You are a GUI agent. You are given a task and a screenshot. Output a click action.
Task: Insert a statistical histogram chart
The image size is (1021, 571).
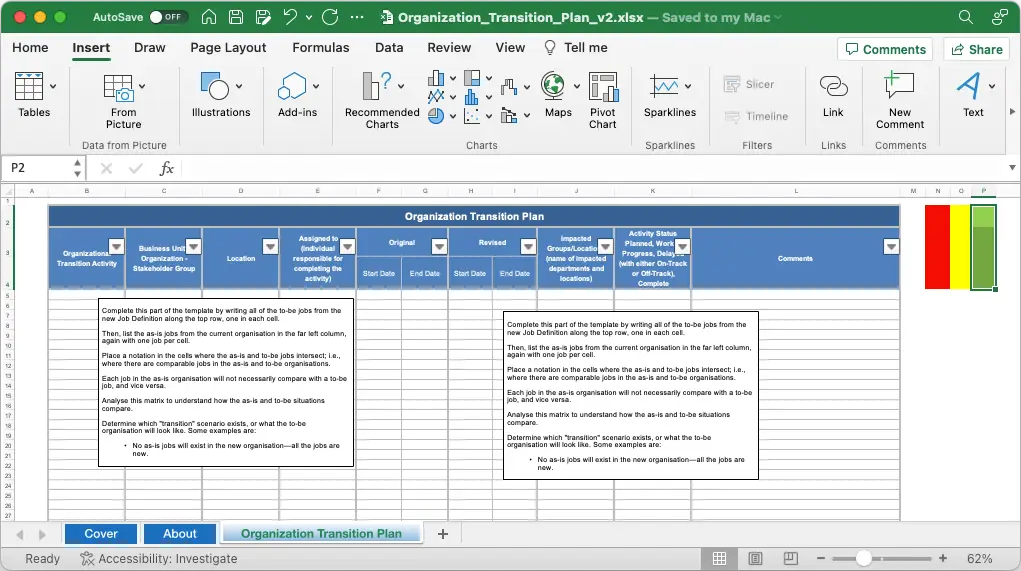pyautogui.click(x=471, y=97)
